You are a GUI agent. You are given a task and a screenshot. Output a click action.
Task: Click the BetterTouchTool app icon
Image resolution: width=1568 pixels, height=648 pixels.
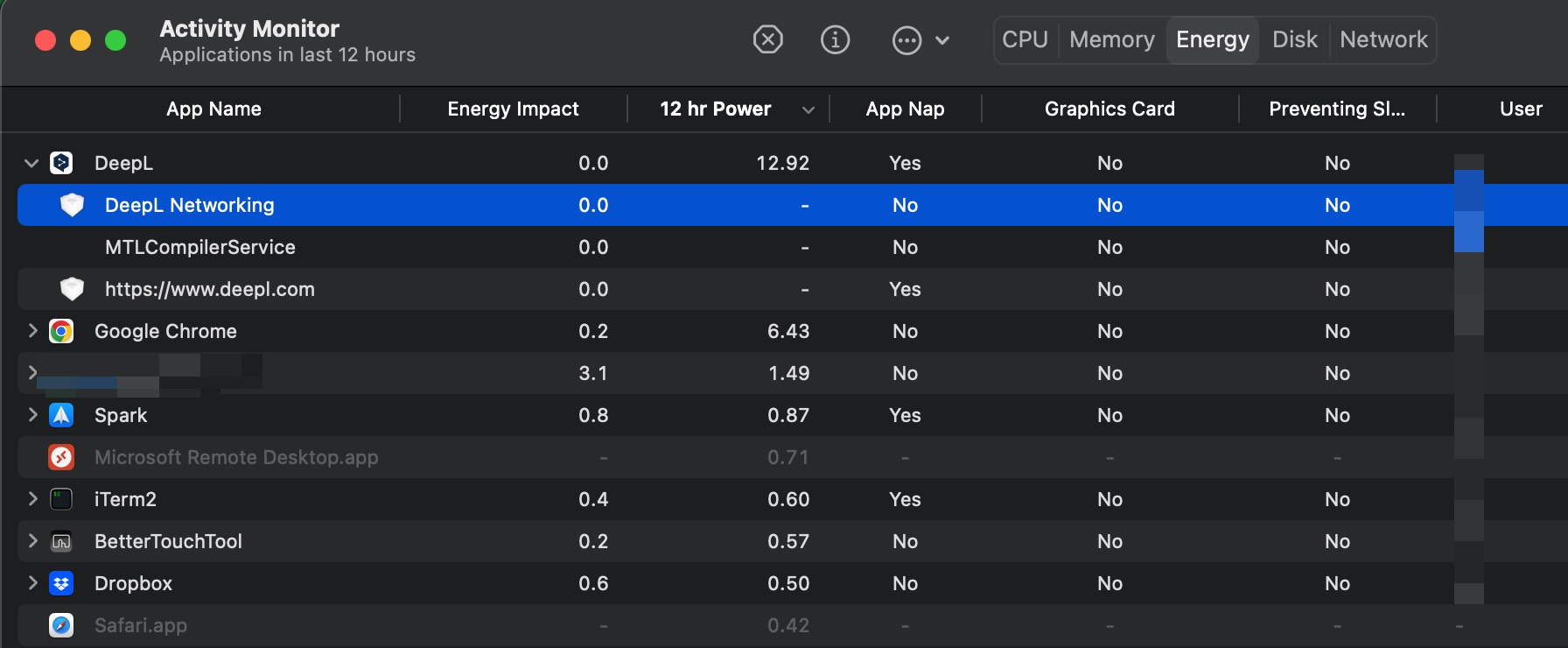61,541
